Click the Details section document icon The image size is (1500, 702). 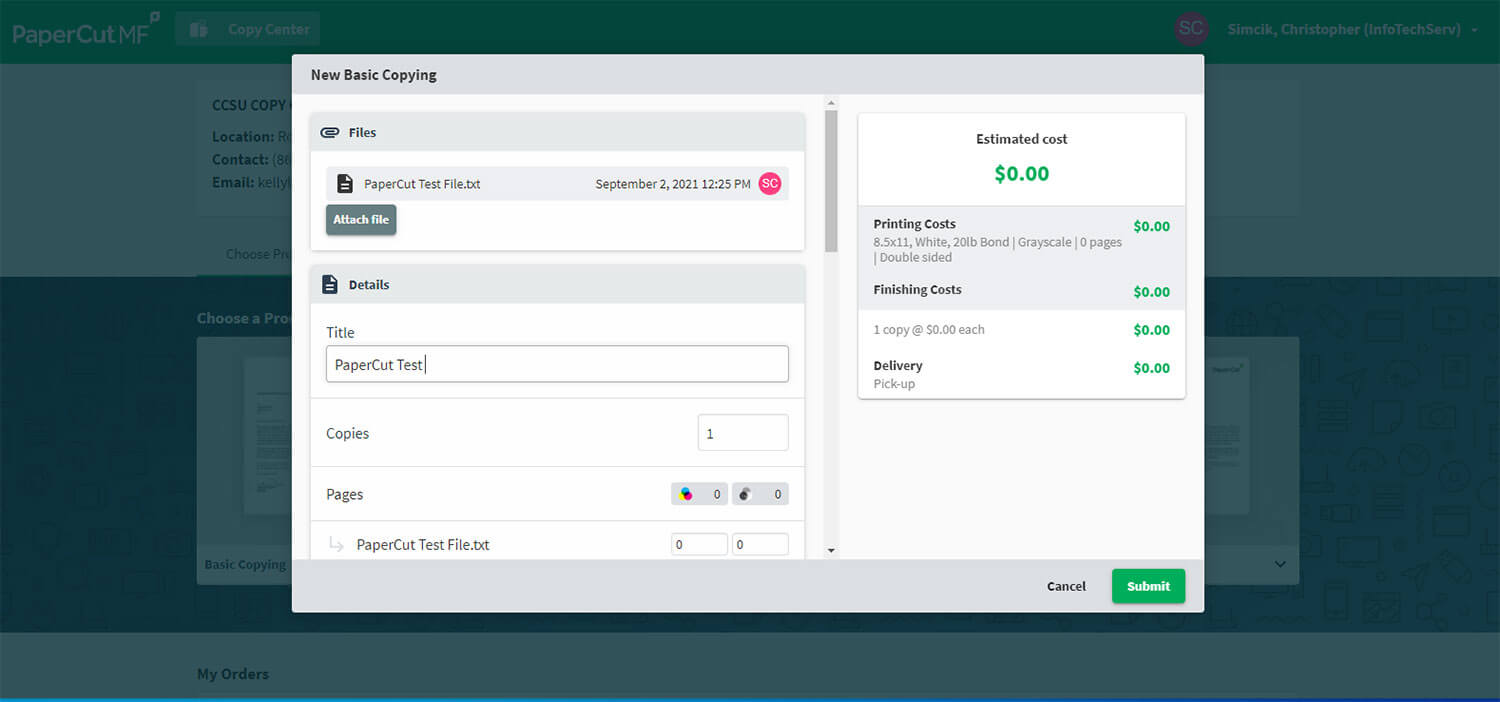(330, 284)
